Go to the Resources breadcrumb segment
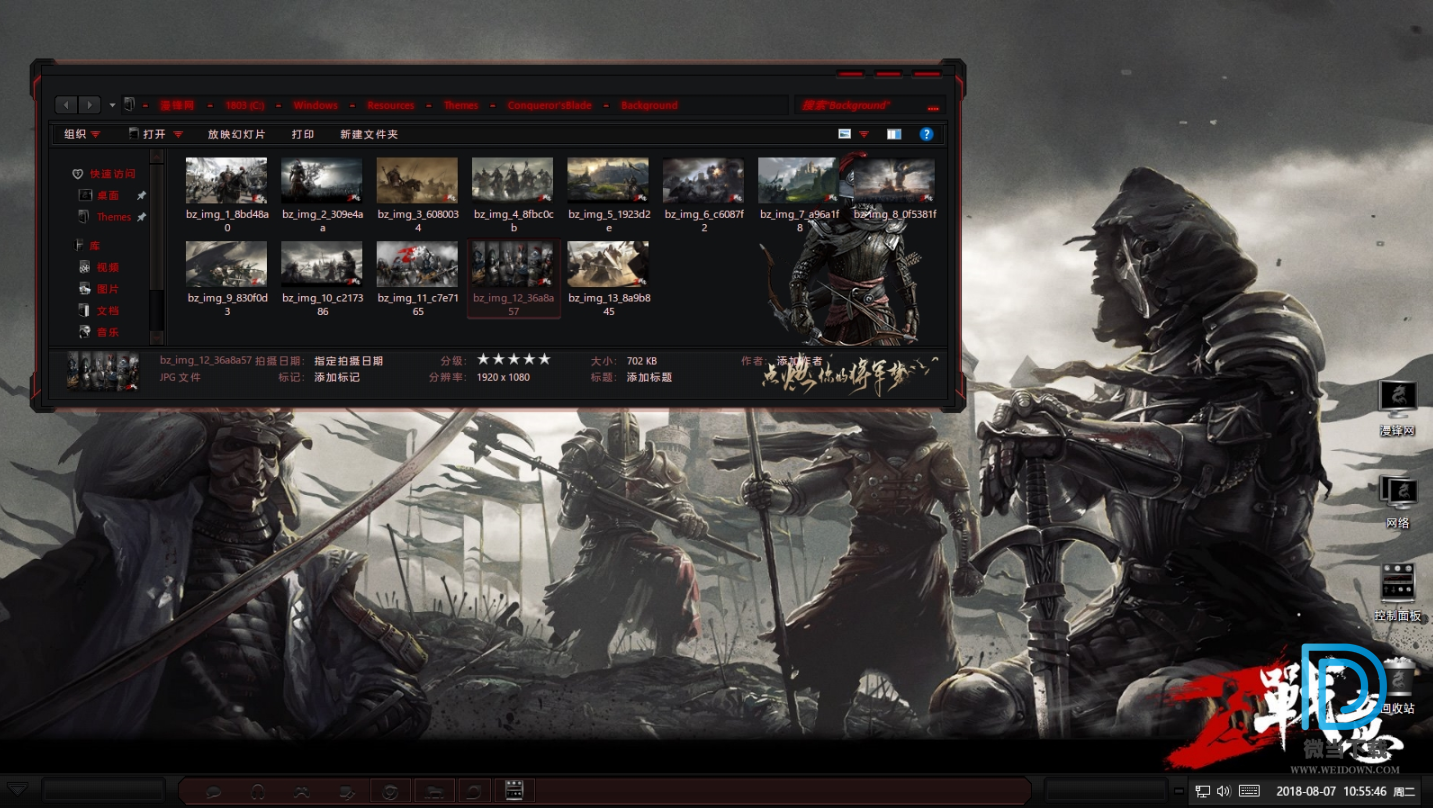 [x=390, y=105]
